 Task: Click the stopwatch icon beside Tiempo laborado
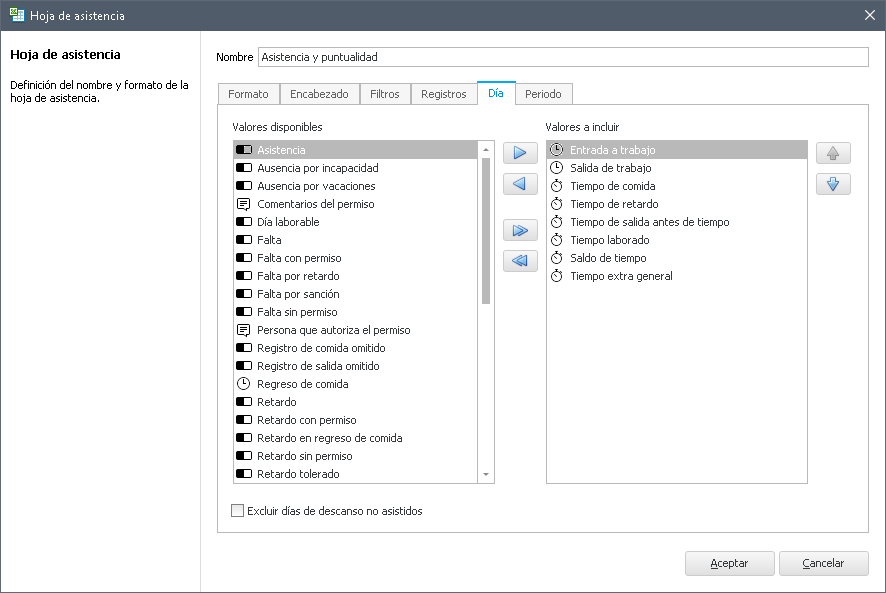557,240
